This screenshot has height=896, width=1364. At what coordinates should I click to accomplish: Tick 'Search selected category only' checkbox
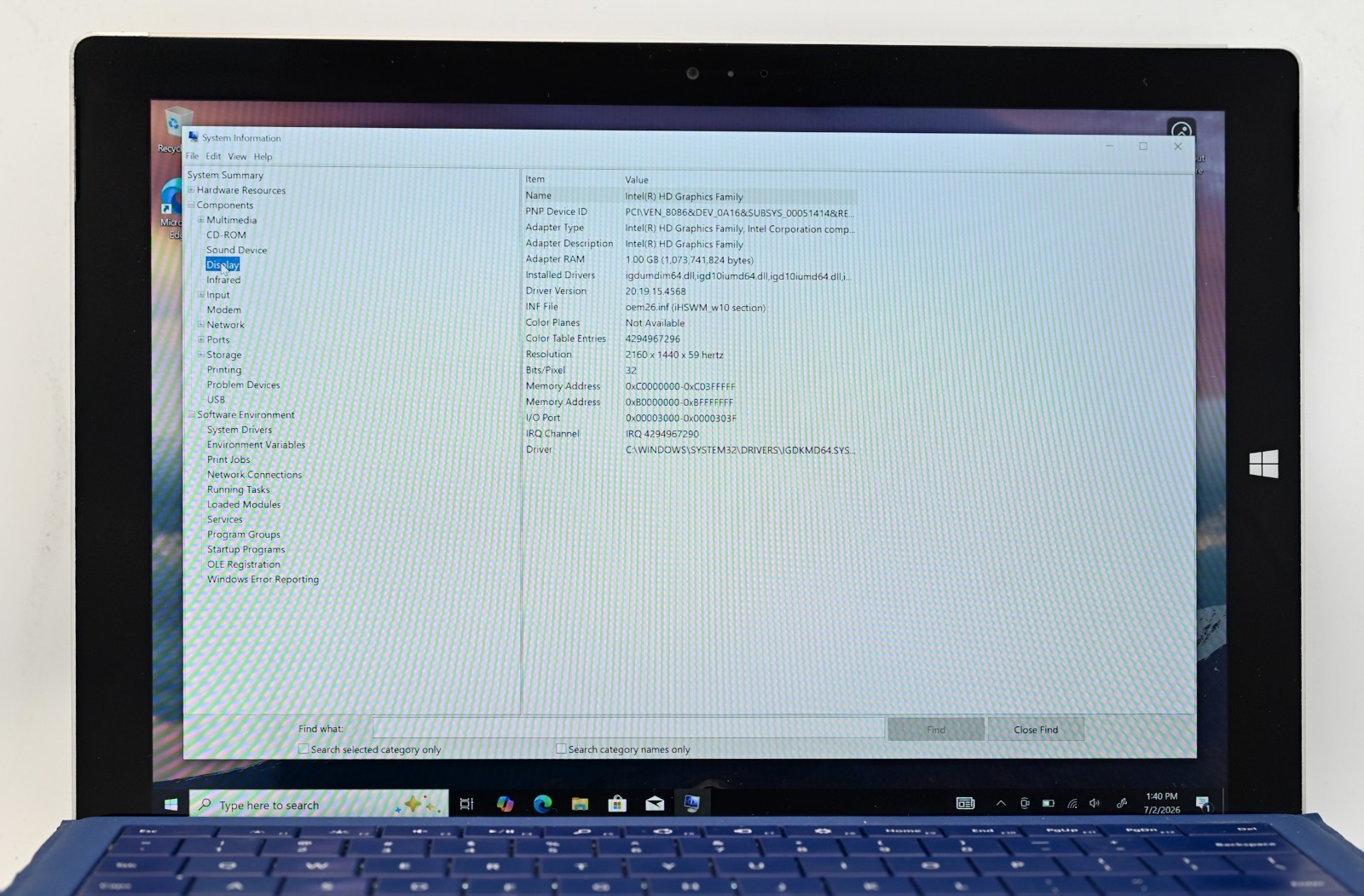(x=303, y=749)
